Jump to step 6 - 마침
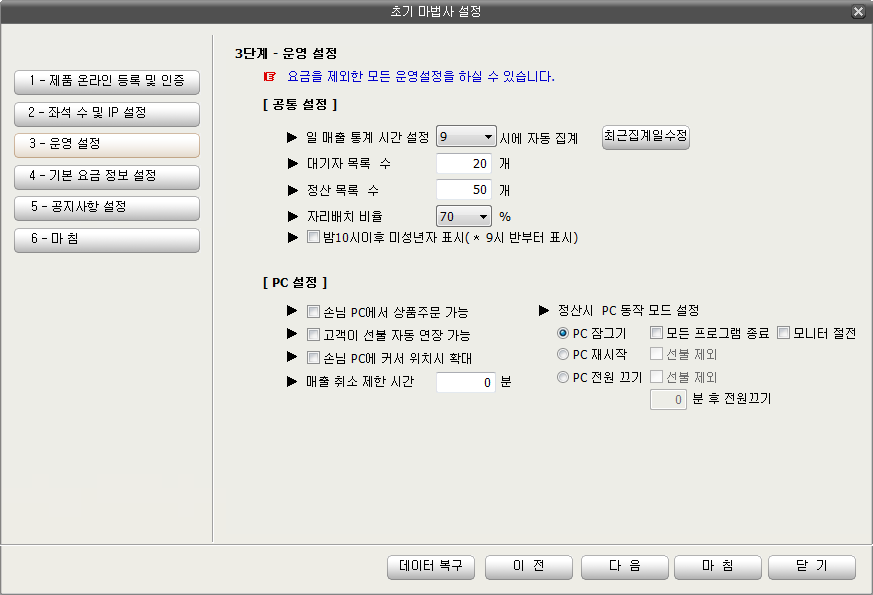Screen dimensions: 873x595 (107, 239)
